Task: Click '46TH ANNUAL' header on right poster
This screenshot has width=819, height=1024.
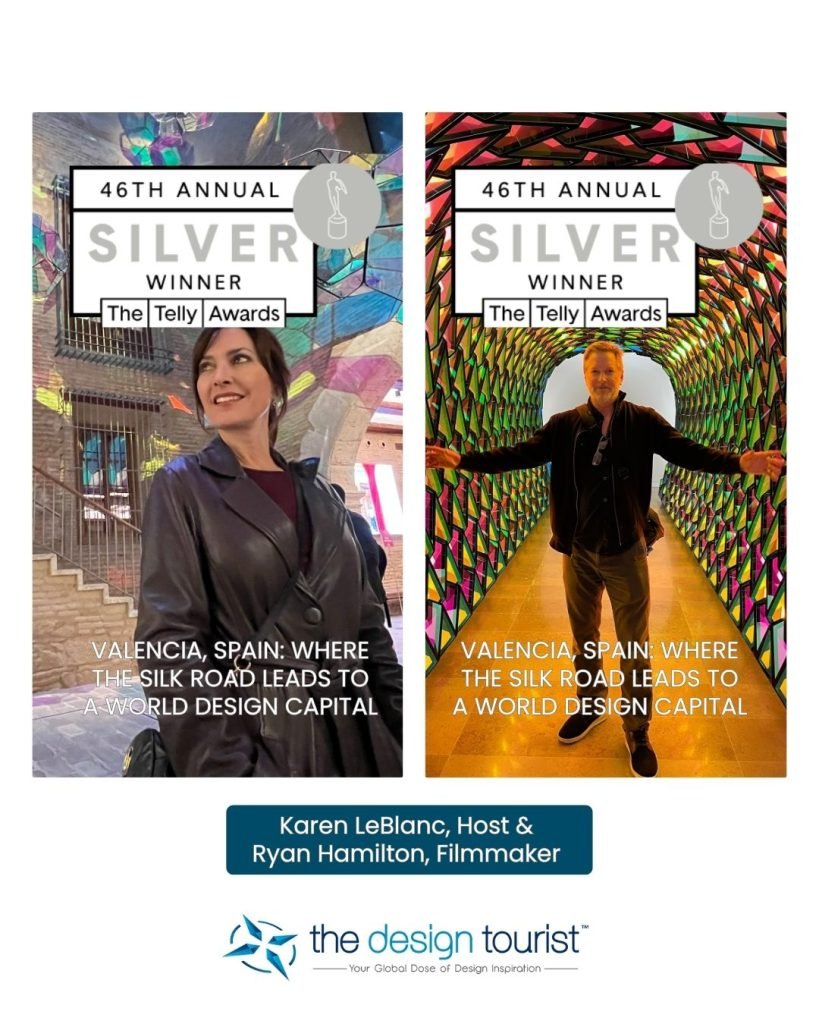Action: [x=571, y=190]
